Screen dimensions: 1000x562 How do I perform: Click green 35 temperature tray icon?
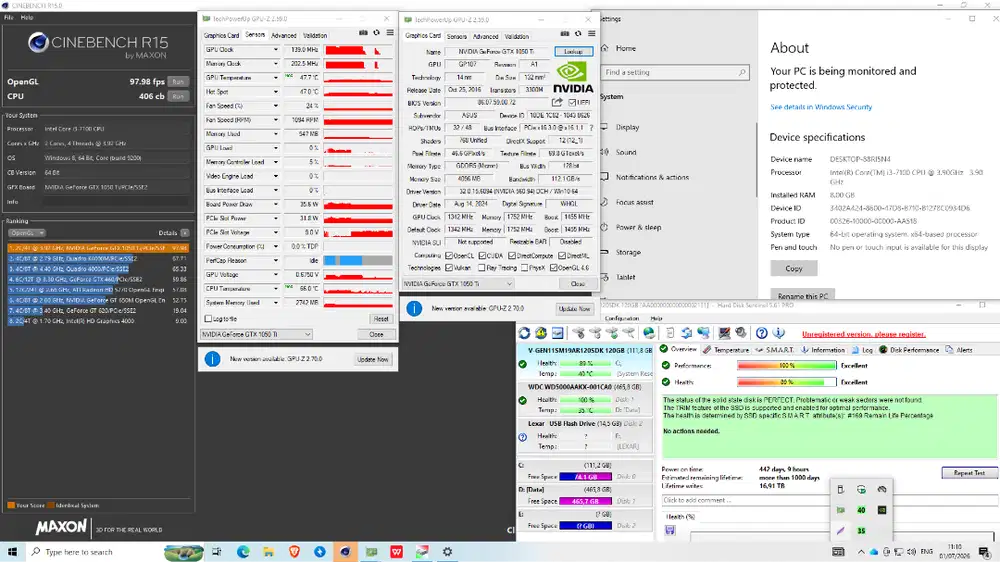click(861, 531)
